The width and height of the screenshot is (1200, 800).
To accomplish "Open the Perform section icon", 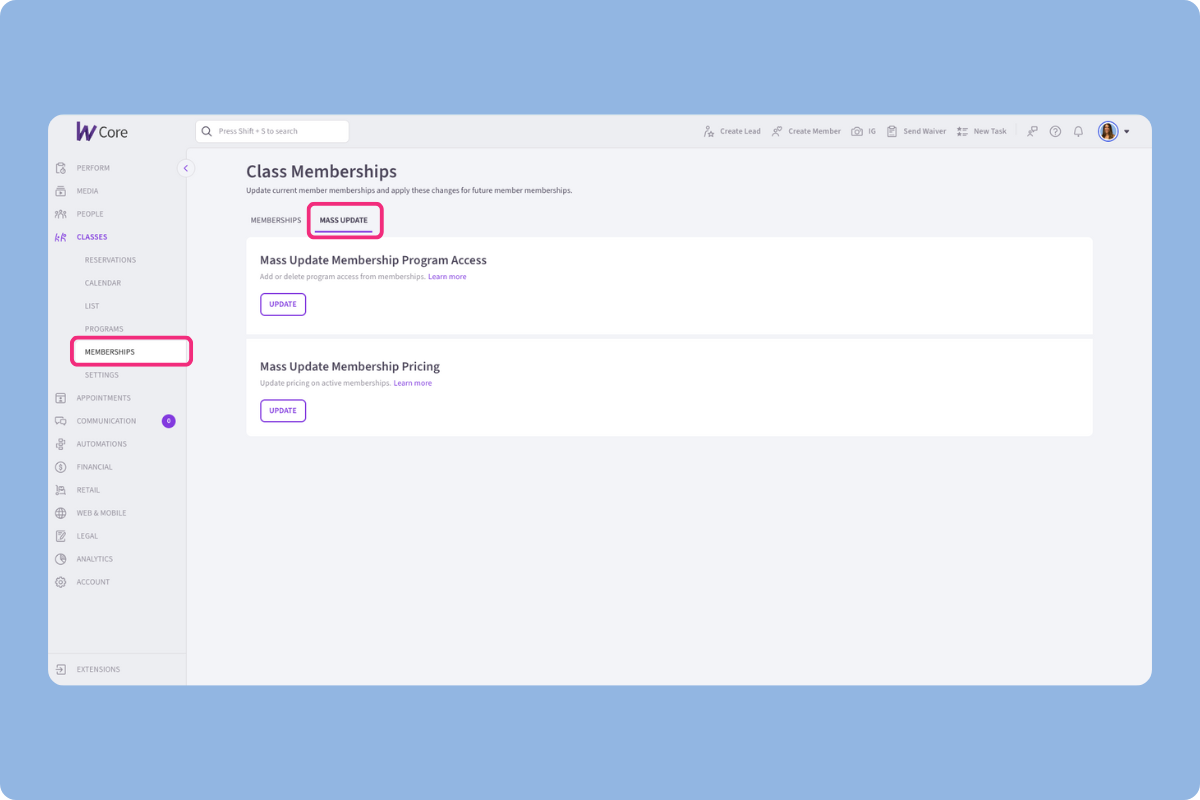I will [x=60, y=167].
